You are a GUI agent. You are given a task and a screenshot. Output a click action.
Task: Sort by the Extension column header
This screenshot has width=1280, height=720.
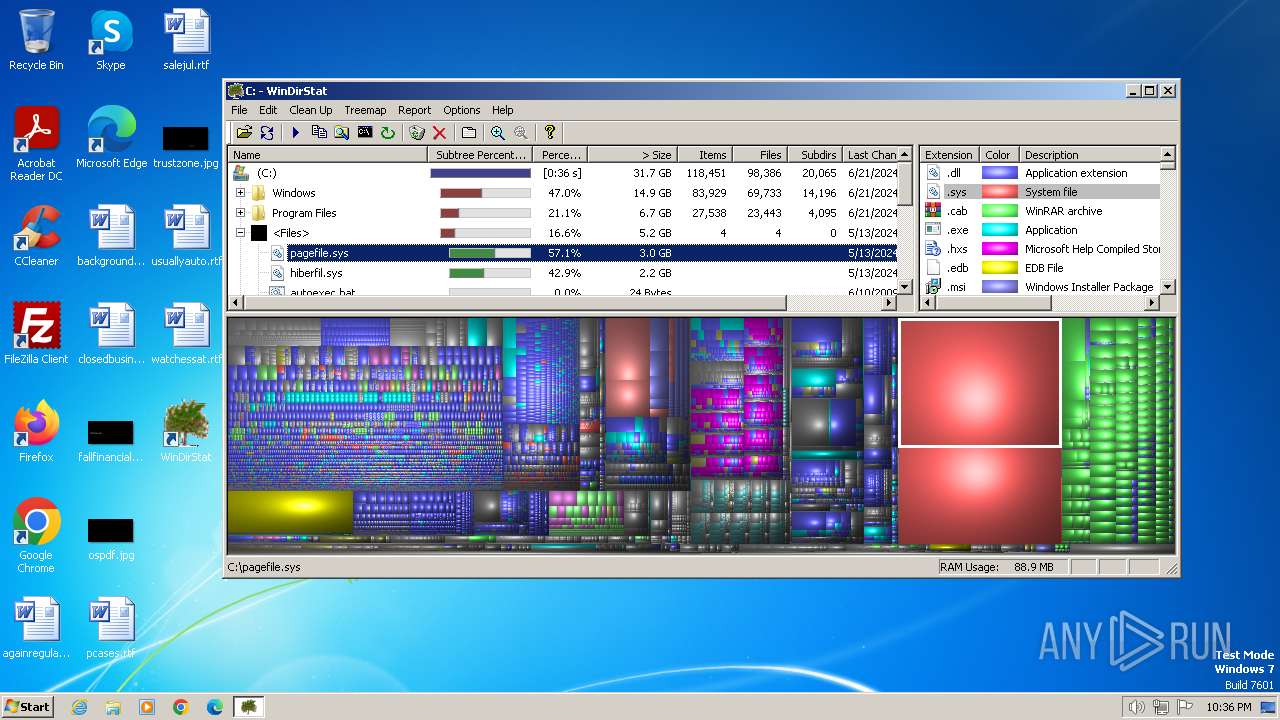point(949,155)
